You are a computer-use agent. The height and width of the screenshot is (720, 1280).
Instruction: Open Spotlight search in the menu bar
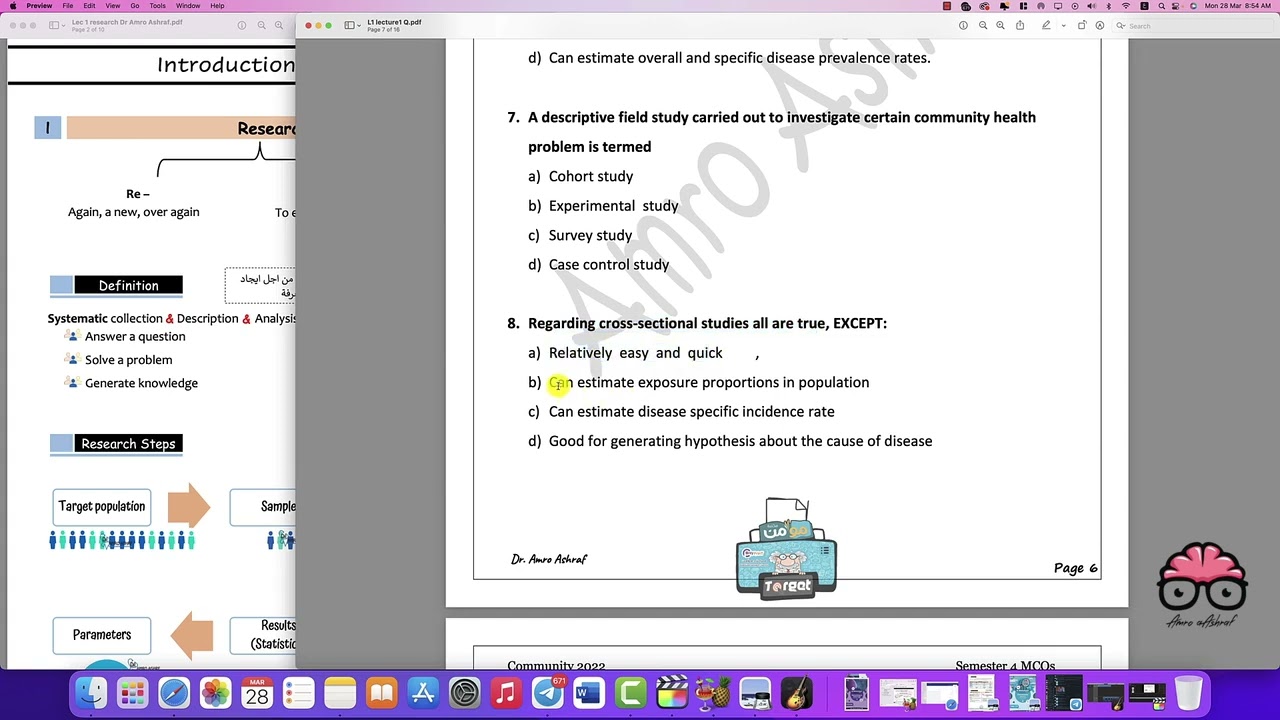(x=1161, y=6)
